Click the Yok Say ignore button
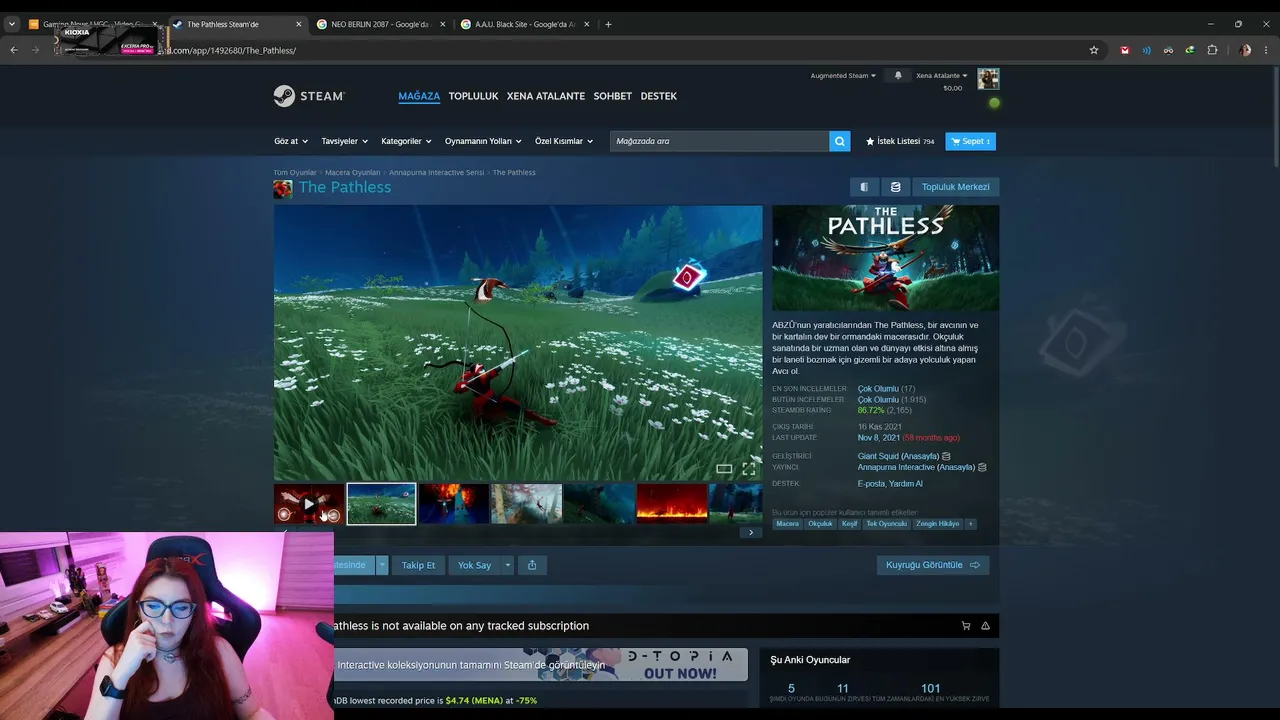This screenshot has height=720, width=1280. pyautogui.click(x=474, y=565)
